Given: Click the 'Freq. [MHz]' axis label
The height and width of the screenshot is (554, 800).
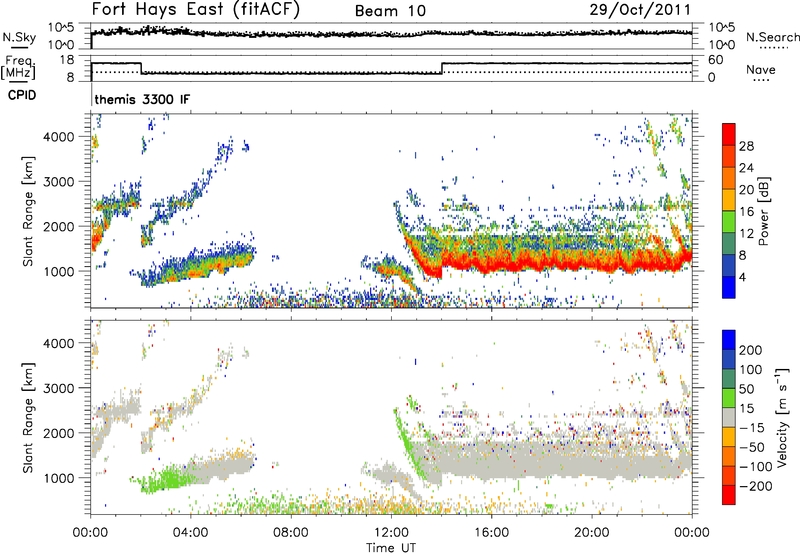Looking at the screenshot, I should pos(18,67).
